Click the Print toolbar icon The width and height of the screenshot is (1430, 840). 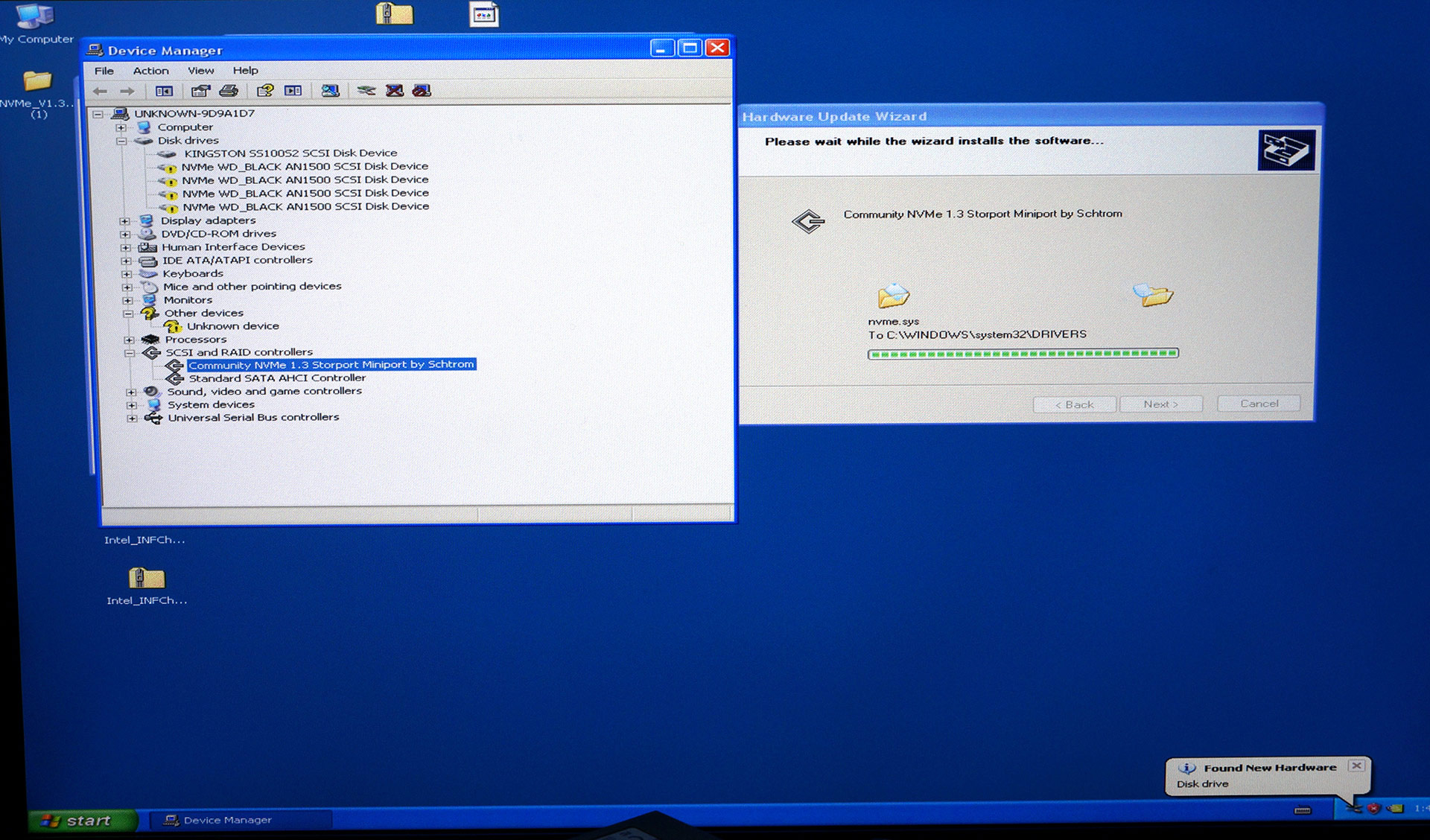229,91
